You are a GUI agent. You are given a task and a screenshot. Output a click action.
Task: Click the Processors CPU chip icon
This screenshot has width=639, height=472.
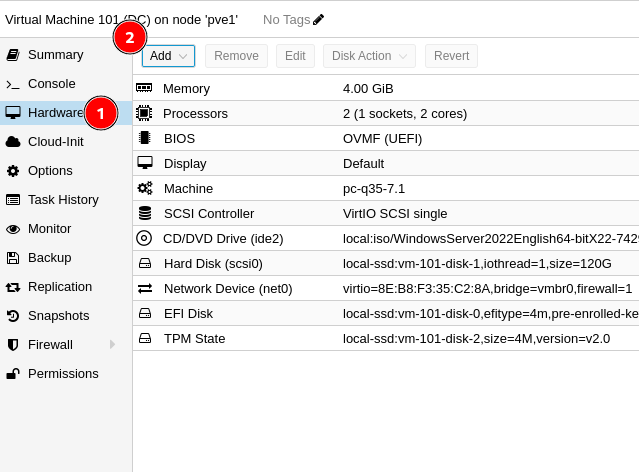(144, 113)
